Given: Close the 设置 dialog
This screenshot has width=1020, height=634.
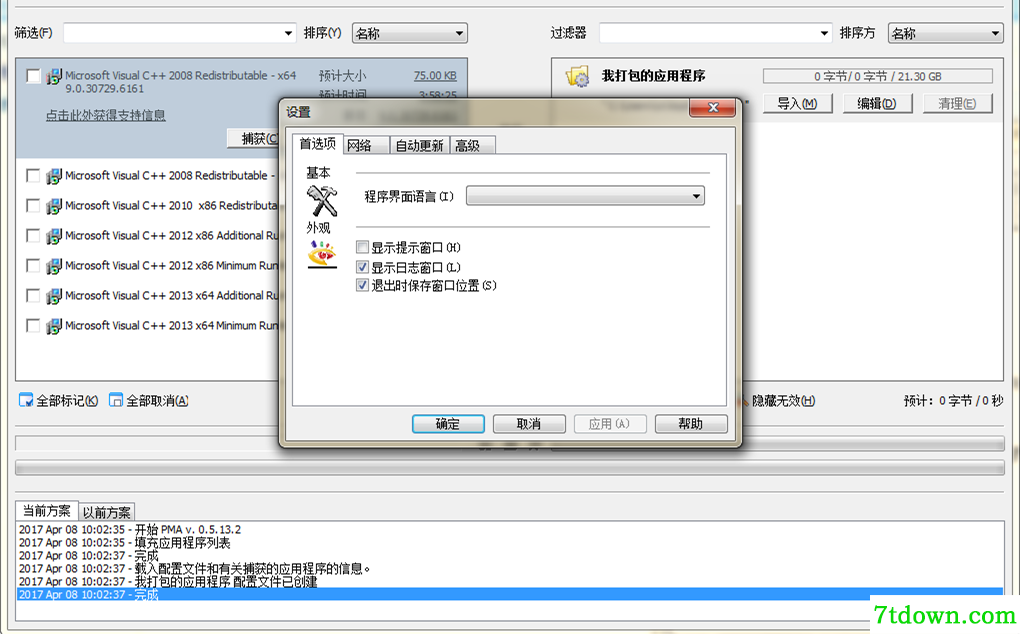Looking at the screenshot, I should click(712, 107).
